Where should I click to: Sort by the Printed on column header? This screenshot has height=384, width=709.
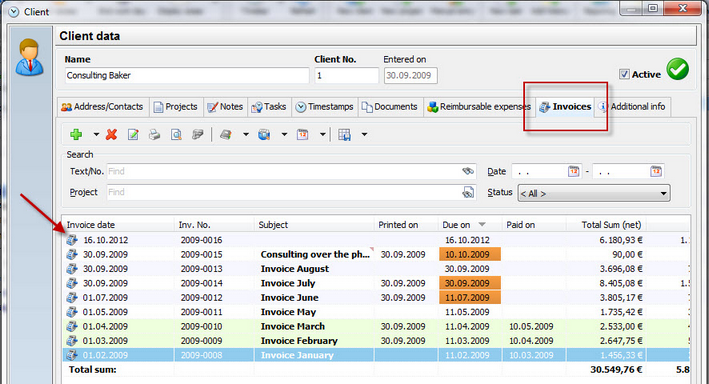[406, 225]
